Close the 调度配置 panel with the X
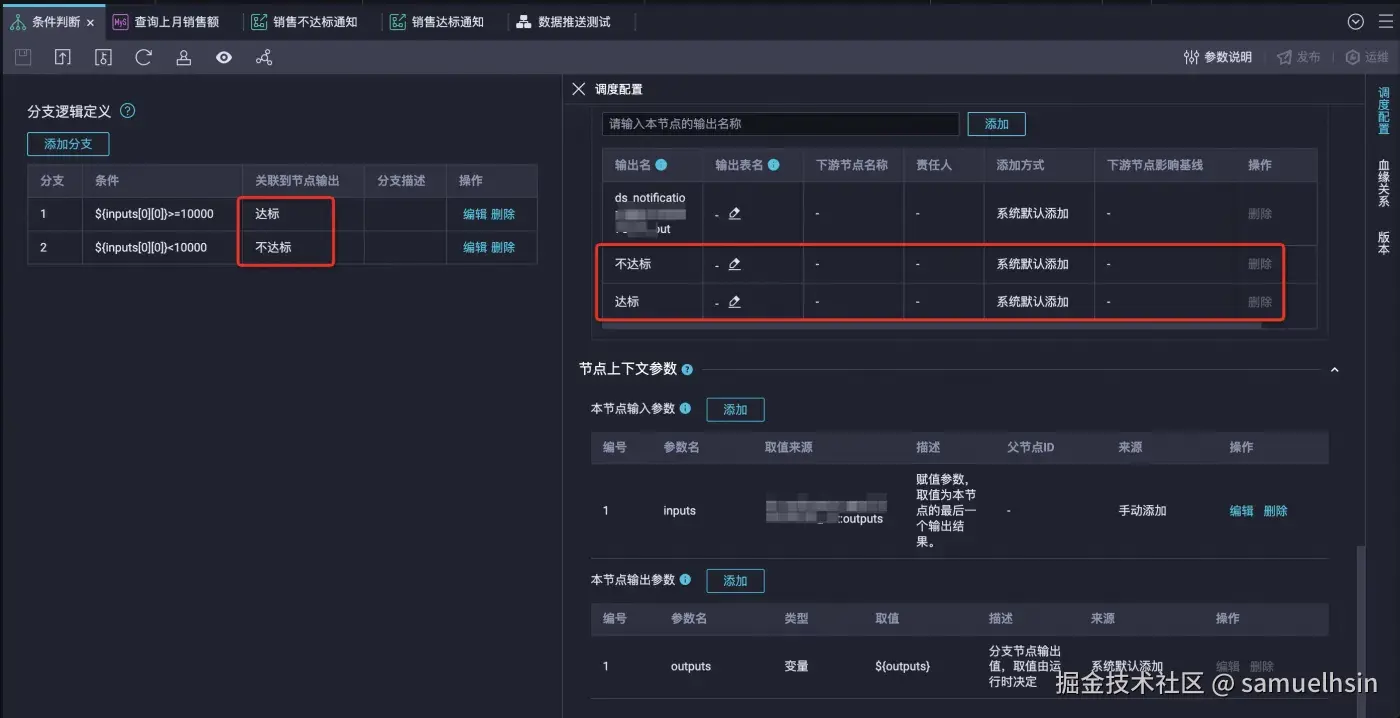 (579, 89)
